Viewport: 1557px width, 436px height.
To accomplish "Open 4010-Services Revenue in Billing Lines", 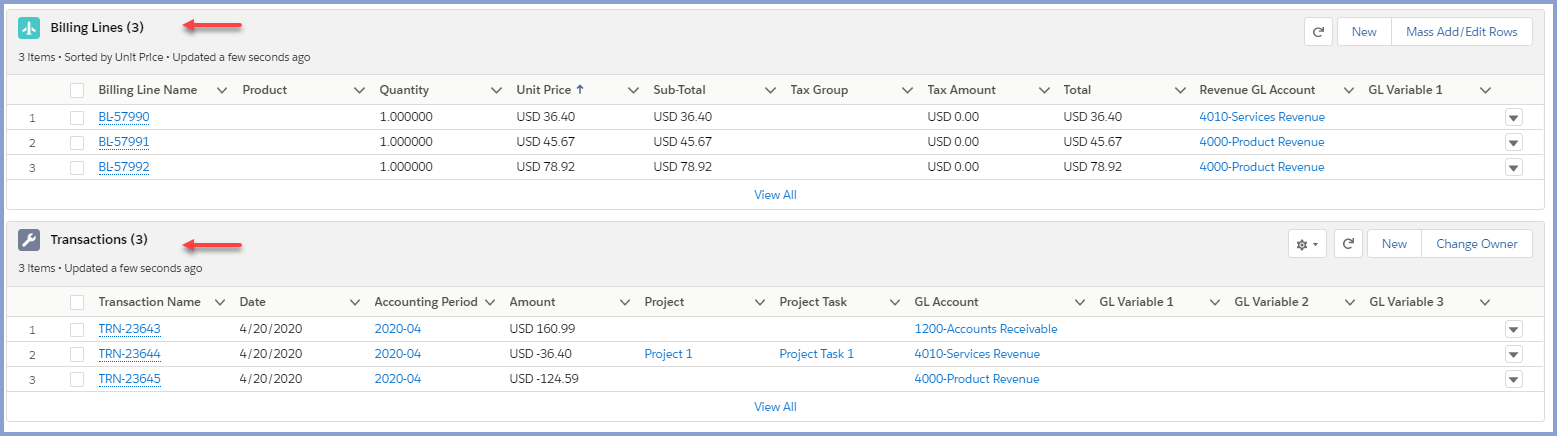I will click(1262, 117).
